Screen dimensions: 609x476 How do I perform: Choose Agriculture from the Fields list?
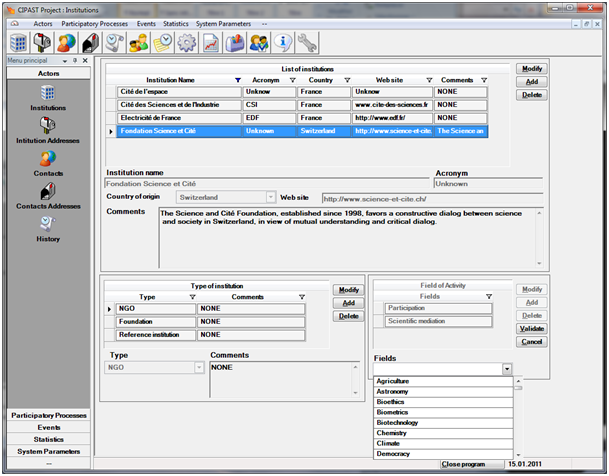click(443, 381)
